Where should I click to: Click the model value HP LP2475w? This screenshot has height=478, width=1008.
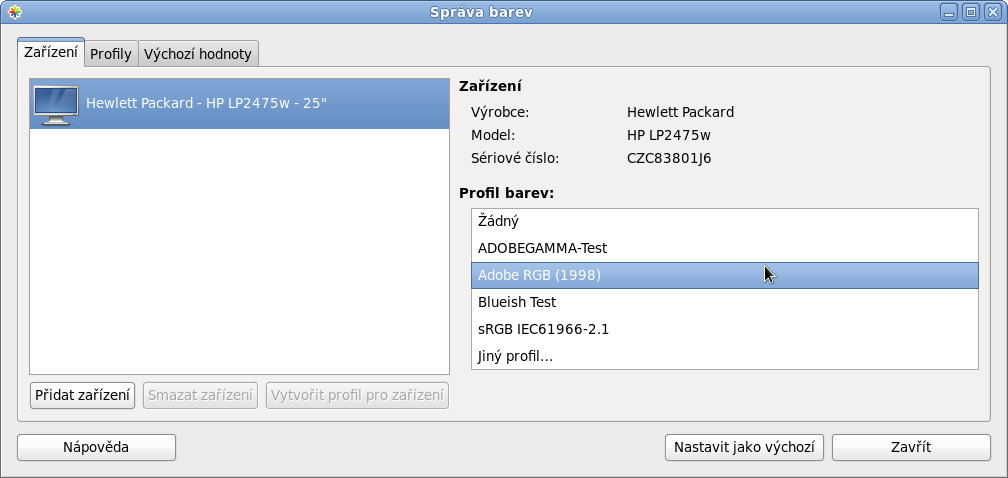(669, 135)
